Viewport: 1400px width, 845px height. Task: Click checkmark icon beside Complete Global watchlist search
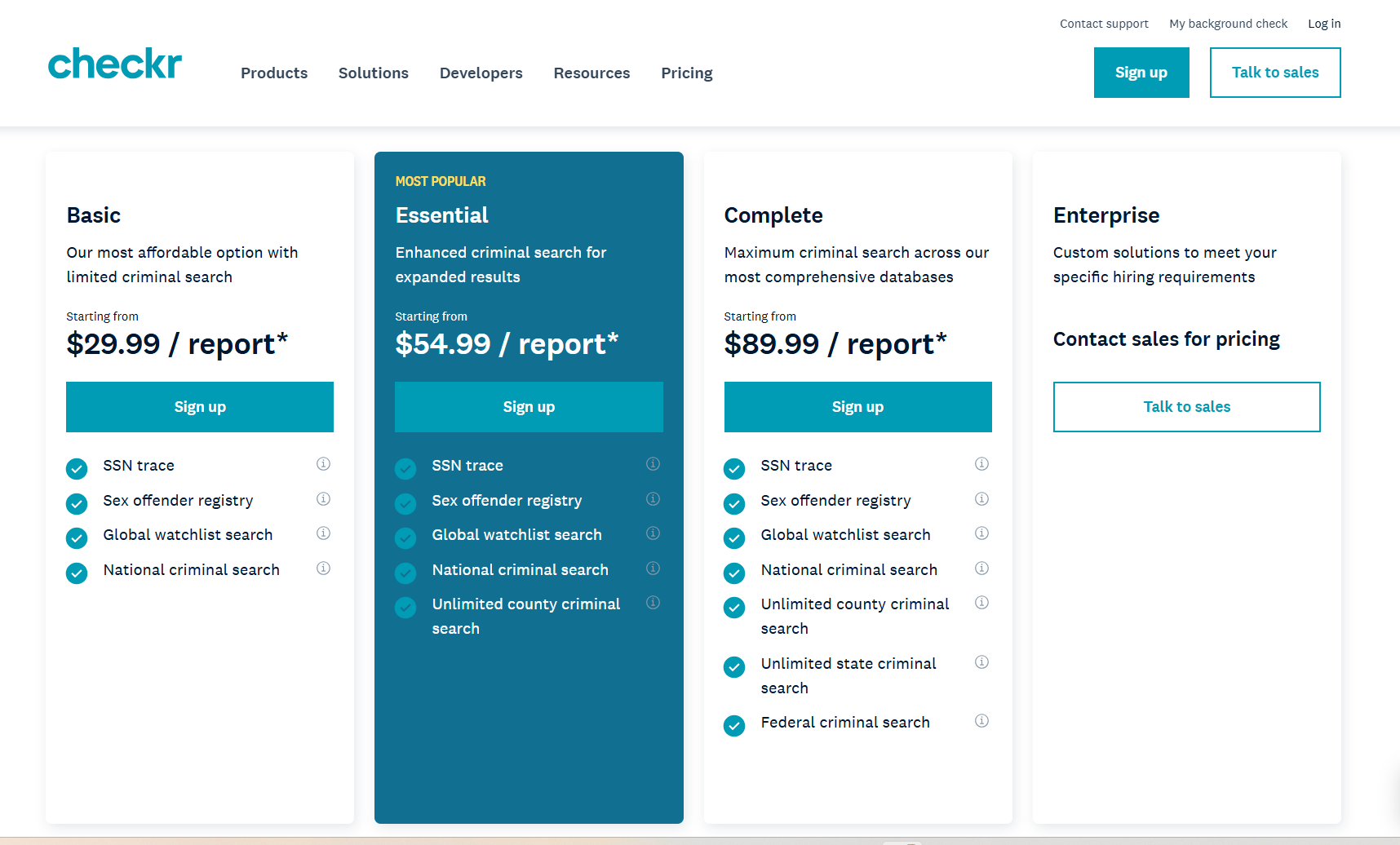(x=734, y=538)
